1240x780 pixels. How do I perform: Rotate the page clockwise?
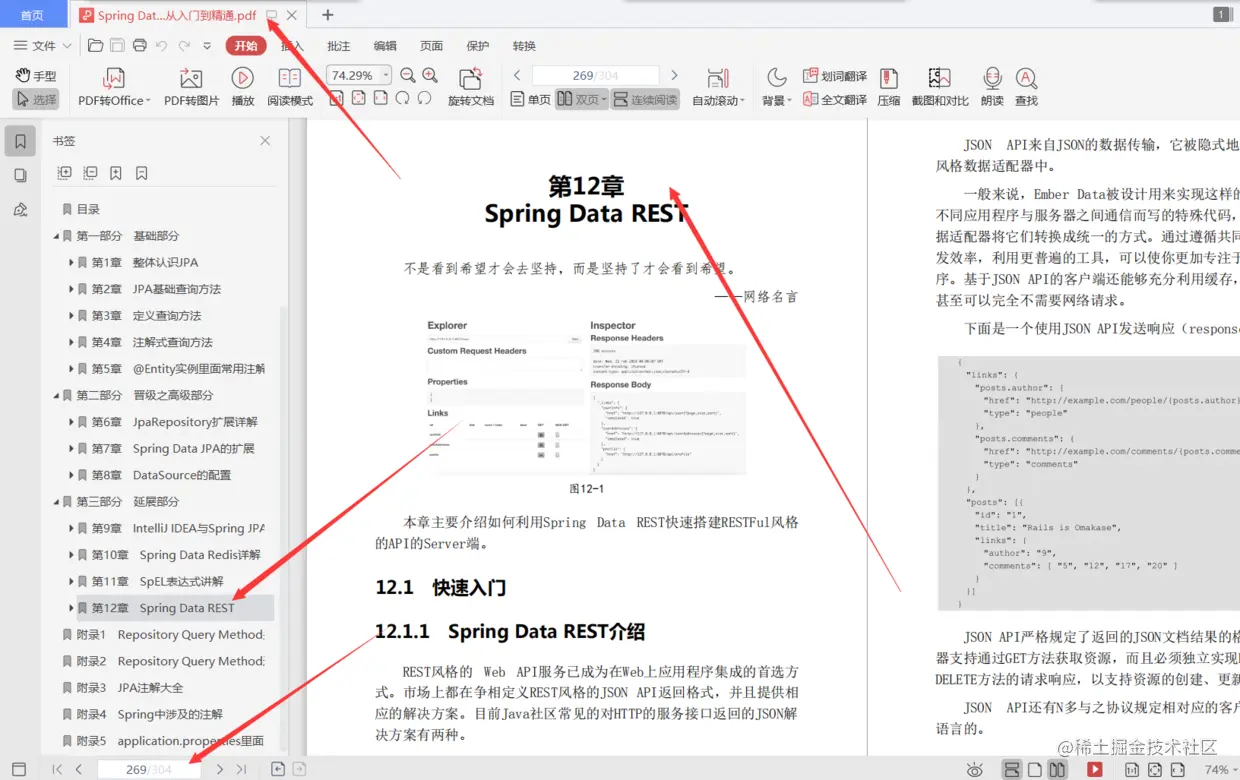coord(402,98)
